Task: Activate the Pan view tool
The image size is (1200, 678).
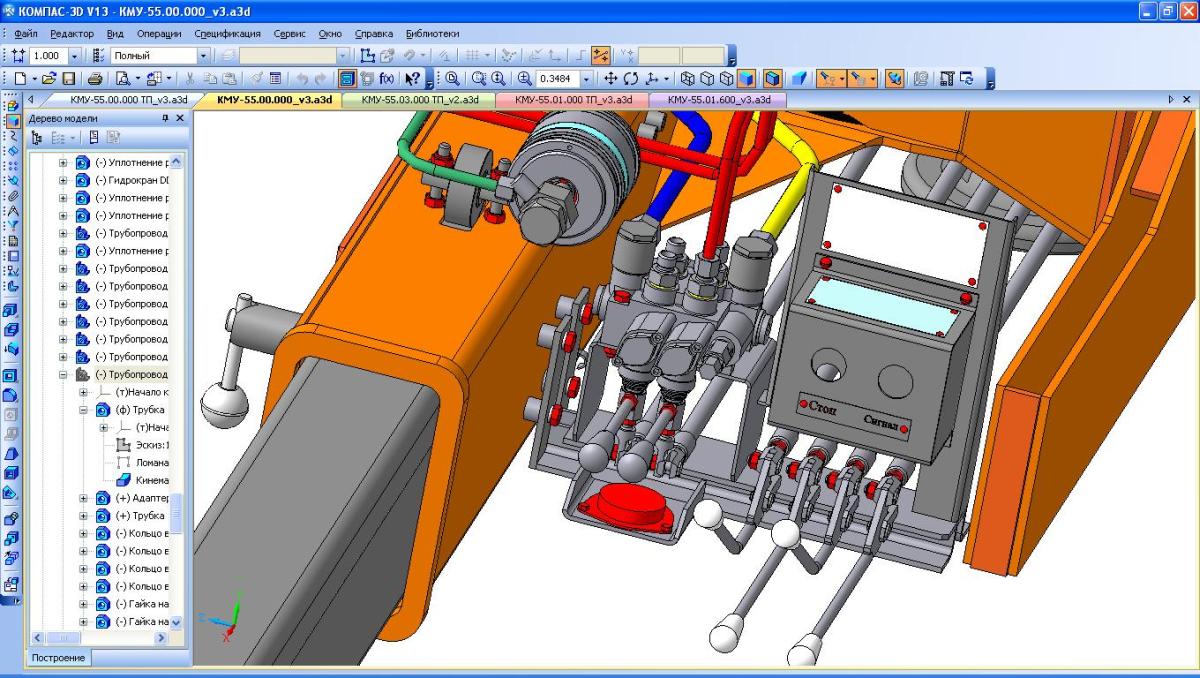Action: pos(610,78)
